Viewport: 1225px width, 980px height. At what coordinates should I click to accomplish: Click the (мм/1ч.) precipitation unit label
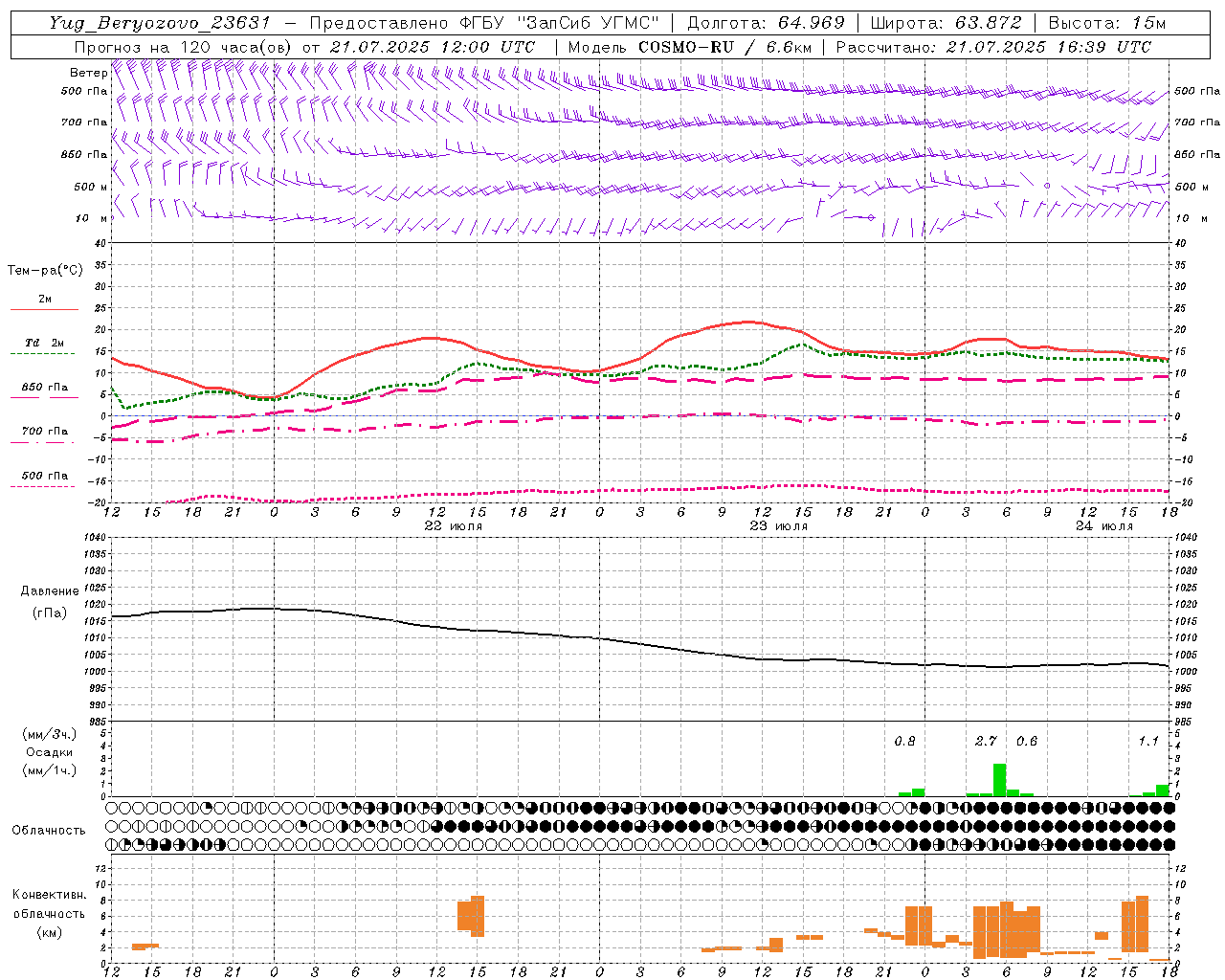click(x=49, y=769)
